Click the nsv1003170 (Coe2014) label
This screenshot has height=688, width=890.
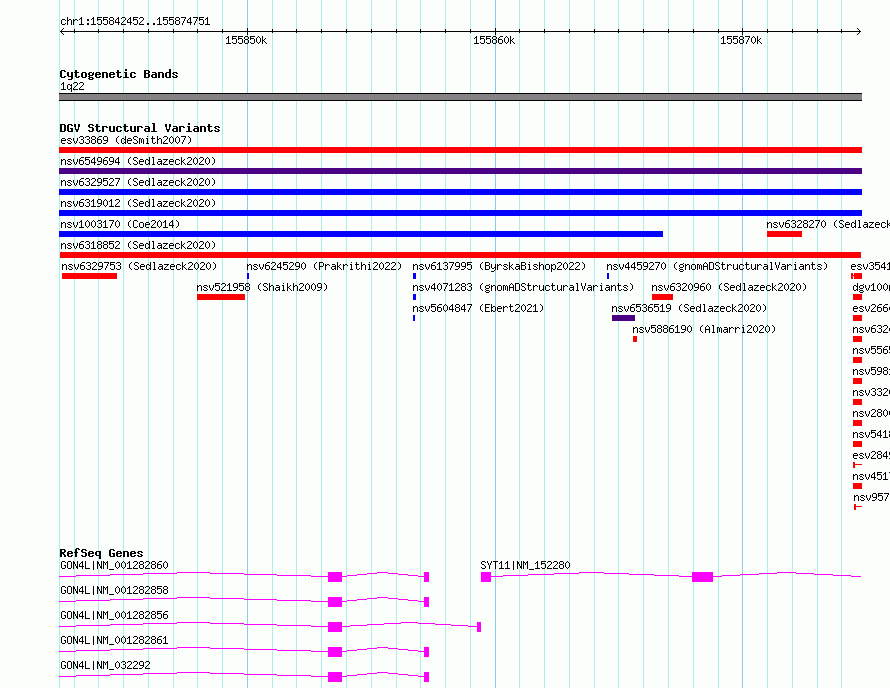pyautogui.click(x=120, y=224)
